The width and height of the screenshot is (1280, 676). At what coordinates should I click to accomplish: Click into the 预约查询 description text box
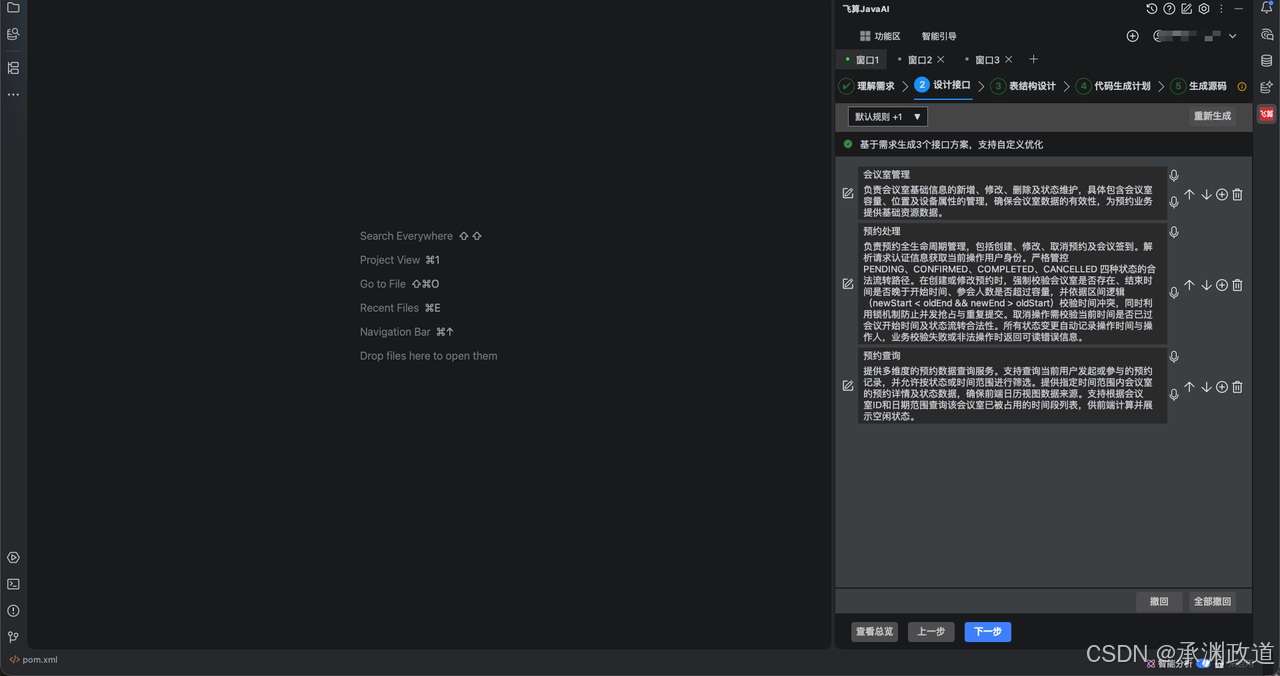point(1011,393)
